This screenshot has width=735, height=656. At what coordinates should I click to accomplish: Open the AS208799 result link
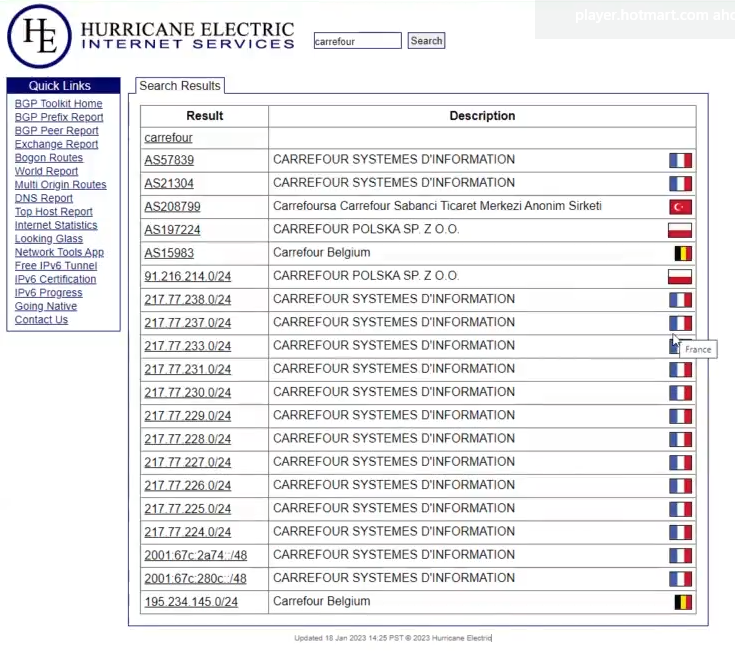pos(172,207)
